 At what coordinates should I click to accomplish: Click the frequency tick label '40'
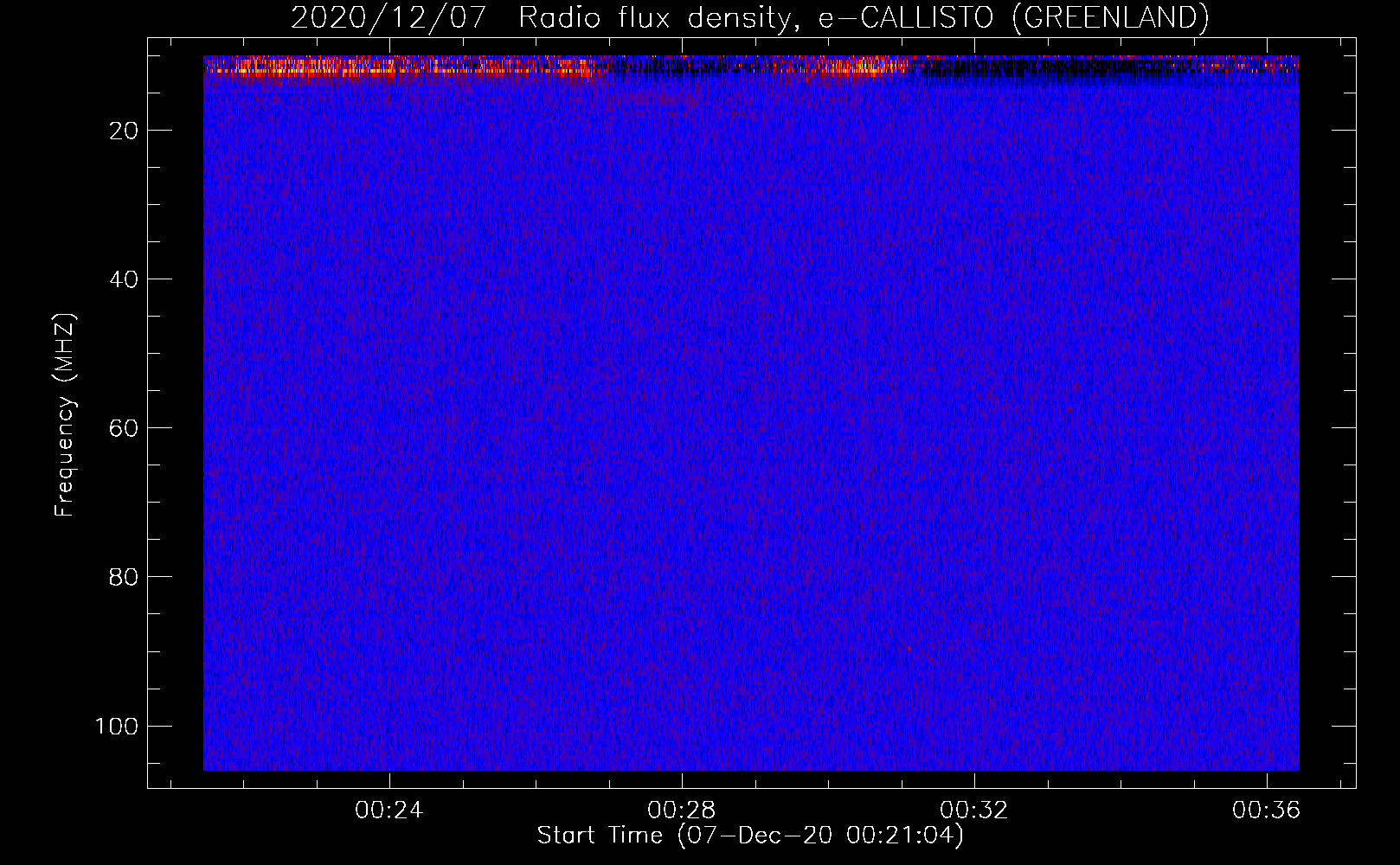coord(124,279)
